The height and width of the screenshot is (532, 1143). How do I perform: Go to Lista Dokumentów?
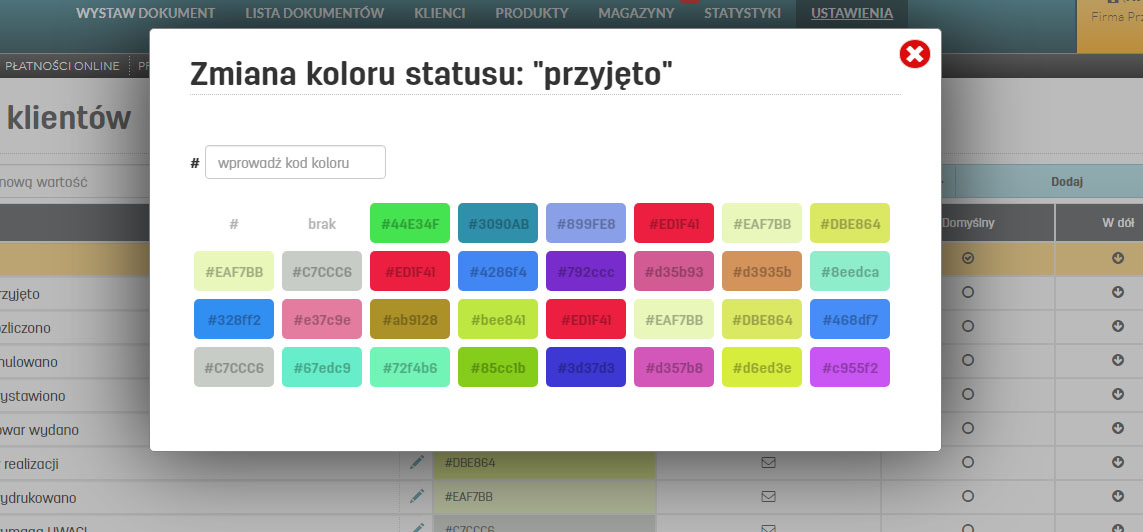[314, 13]
